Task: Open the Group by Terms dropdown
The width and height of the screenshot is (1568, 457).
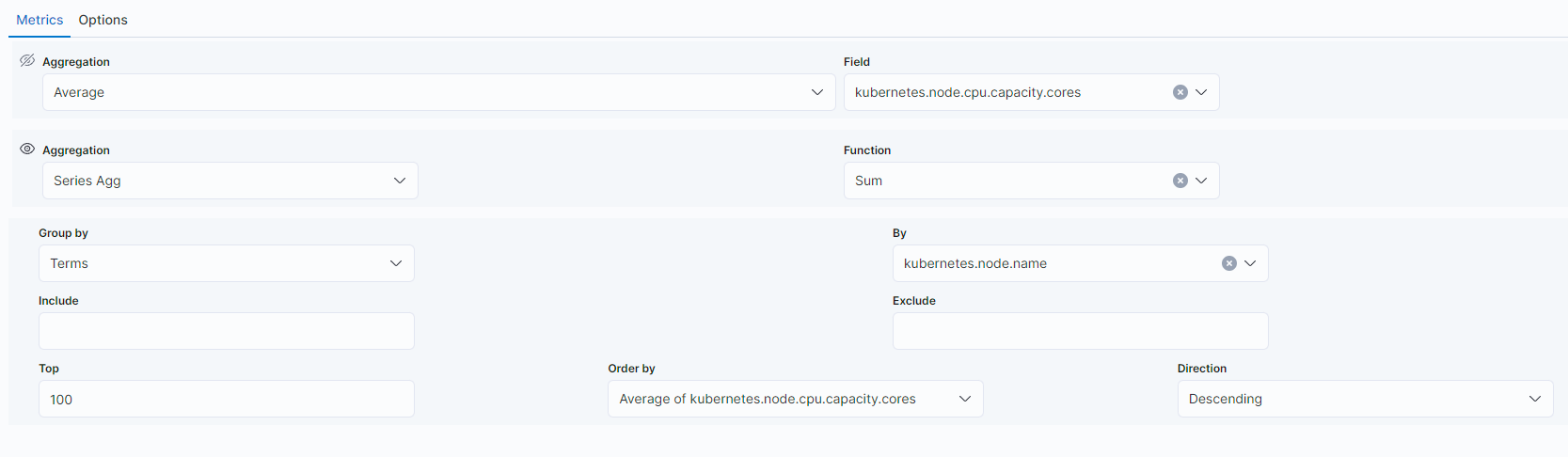Action: coord(226,263)
